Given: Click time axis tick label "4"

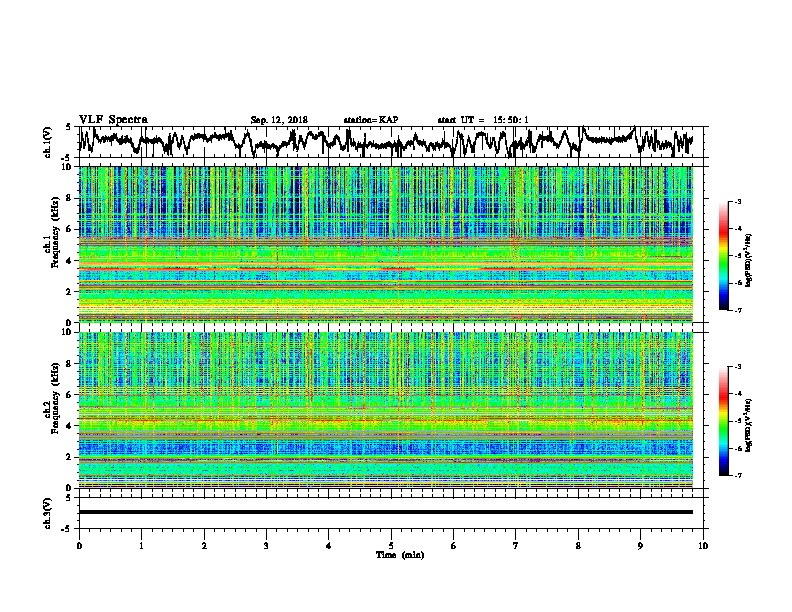Looking at the screenshot, I should [329, 545].
